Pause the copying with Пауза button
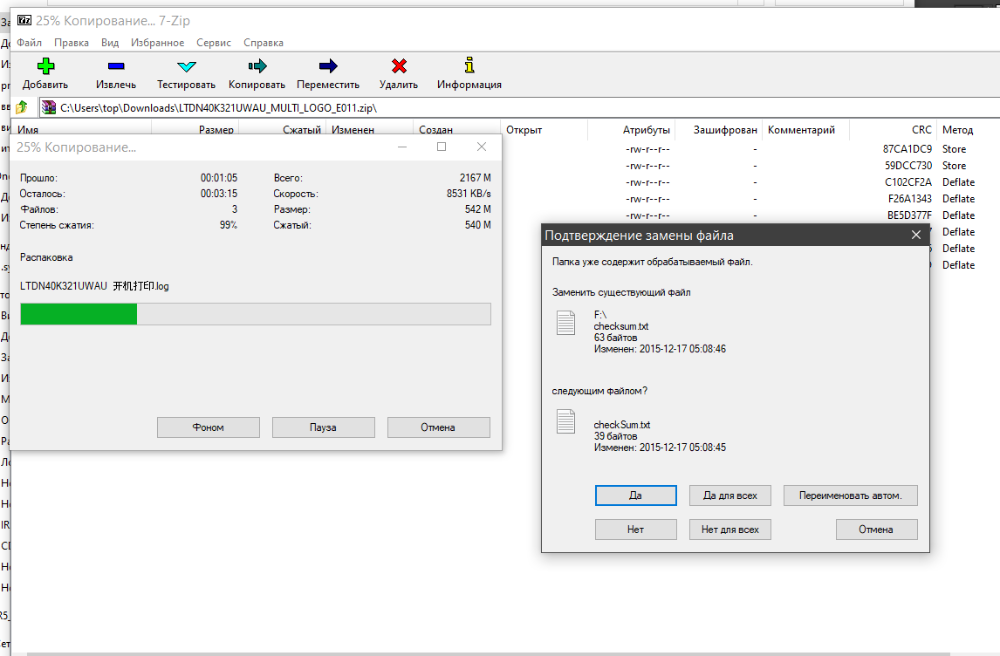The image size is (1000, 656). (x=323, y=427)
